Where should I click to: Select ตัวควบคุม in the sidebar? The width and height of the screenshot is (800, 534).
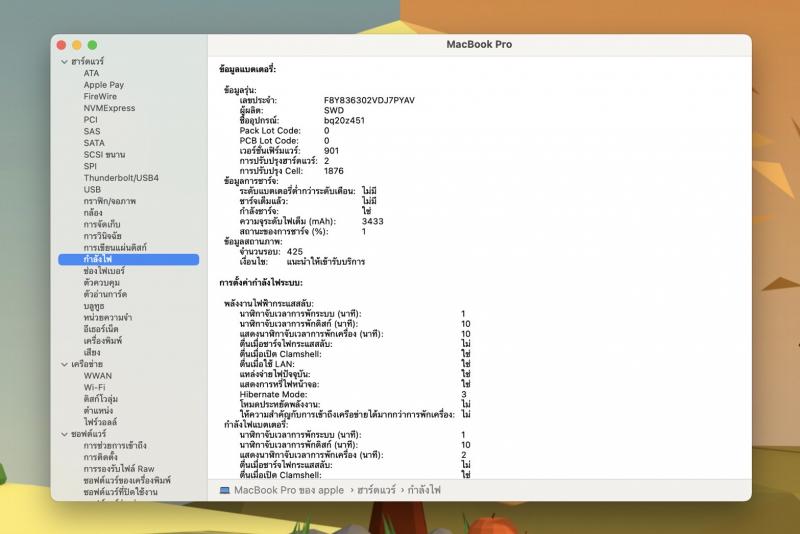(x=102, y=283)
